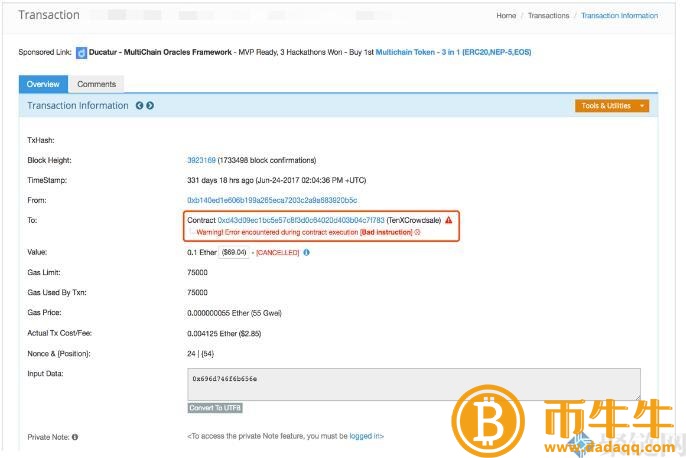Open Multichain Token sponsored link

pyautogui.click(x=453, y=52)
